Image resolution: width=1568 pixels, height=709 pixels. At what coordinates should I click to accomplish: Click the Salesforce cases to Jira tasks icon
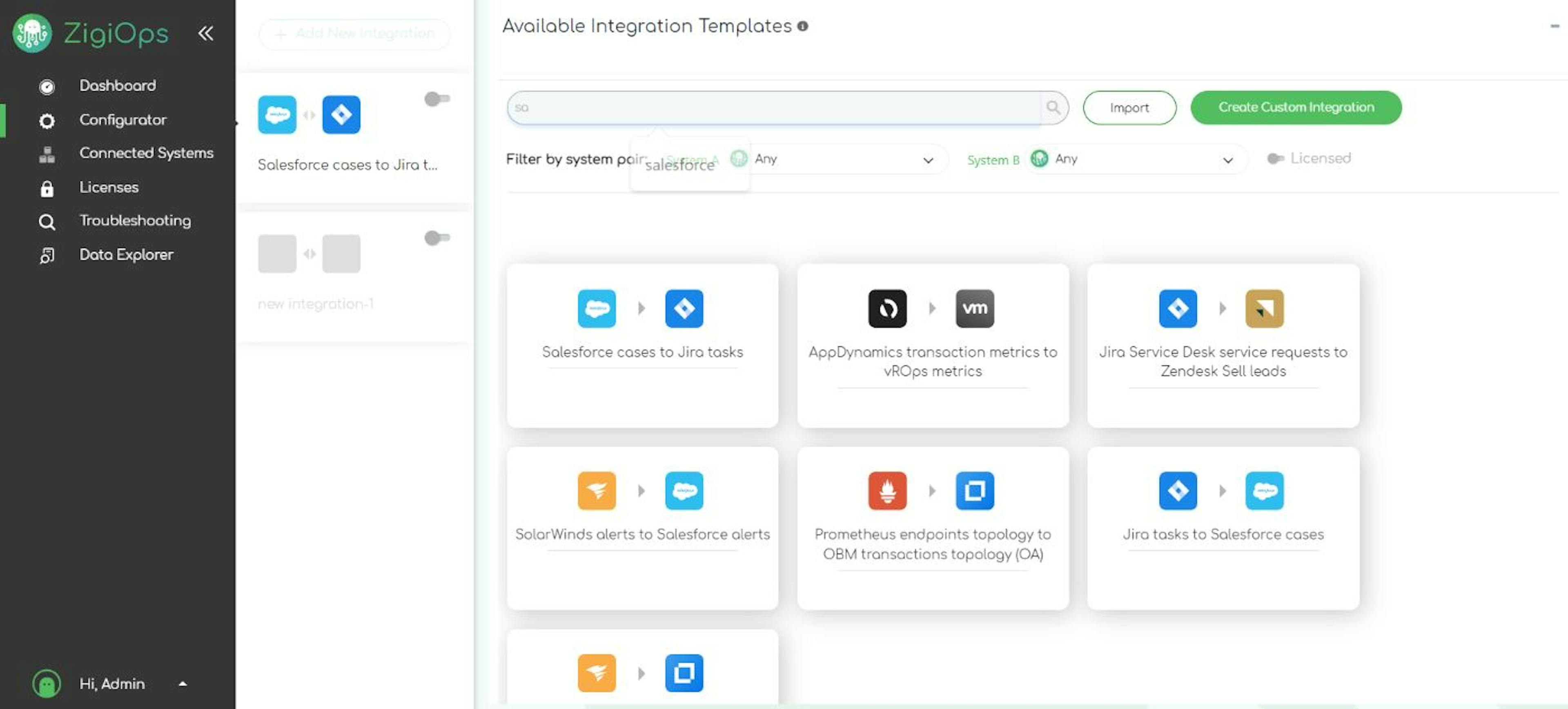pos(642,308)
